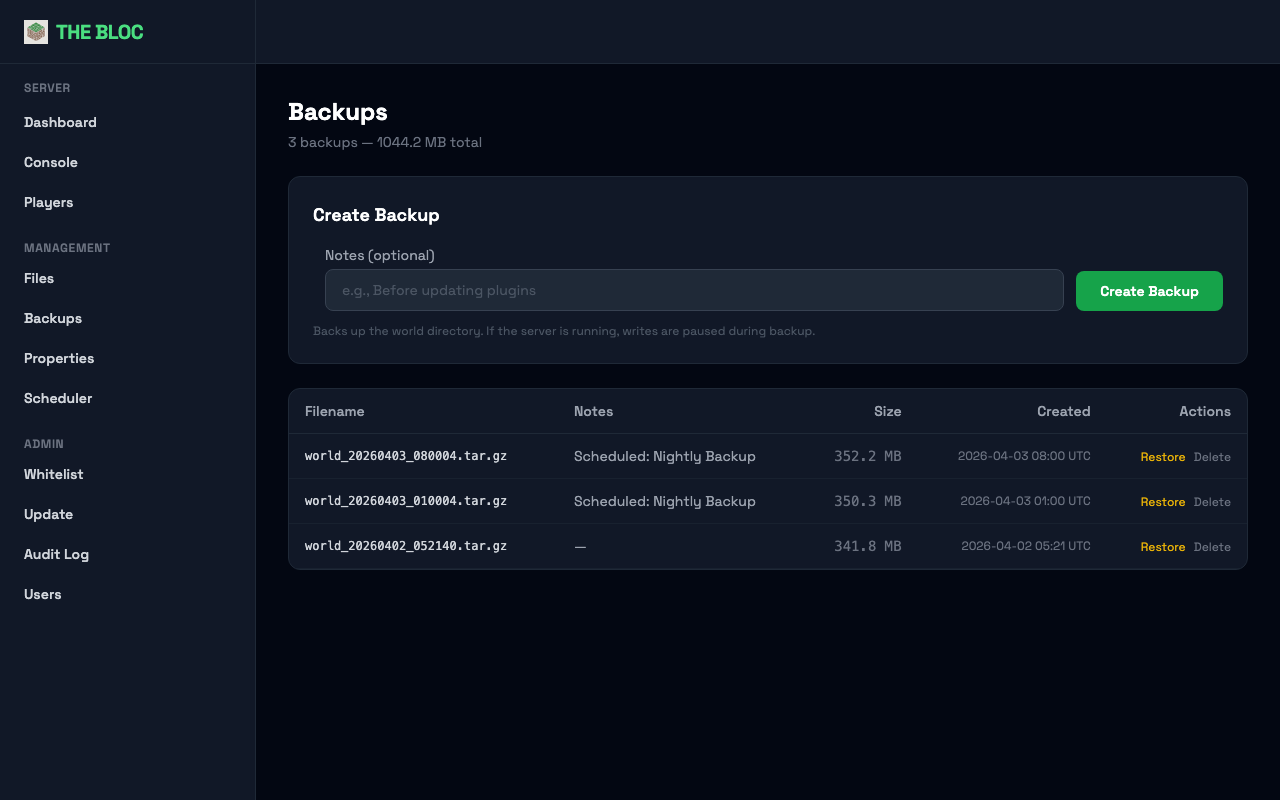The width and height of the screenshot is (1280, 800).
Task: Click the Filename column header
Action: pos(334,411)
